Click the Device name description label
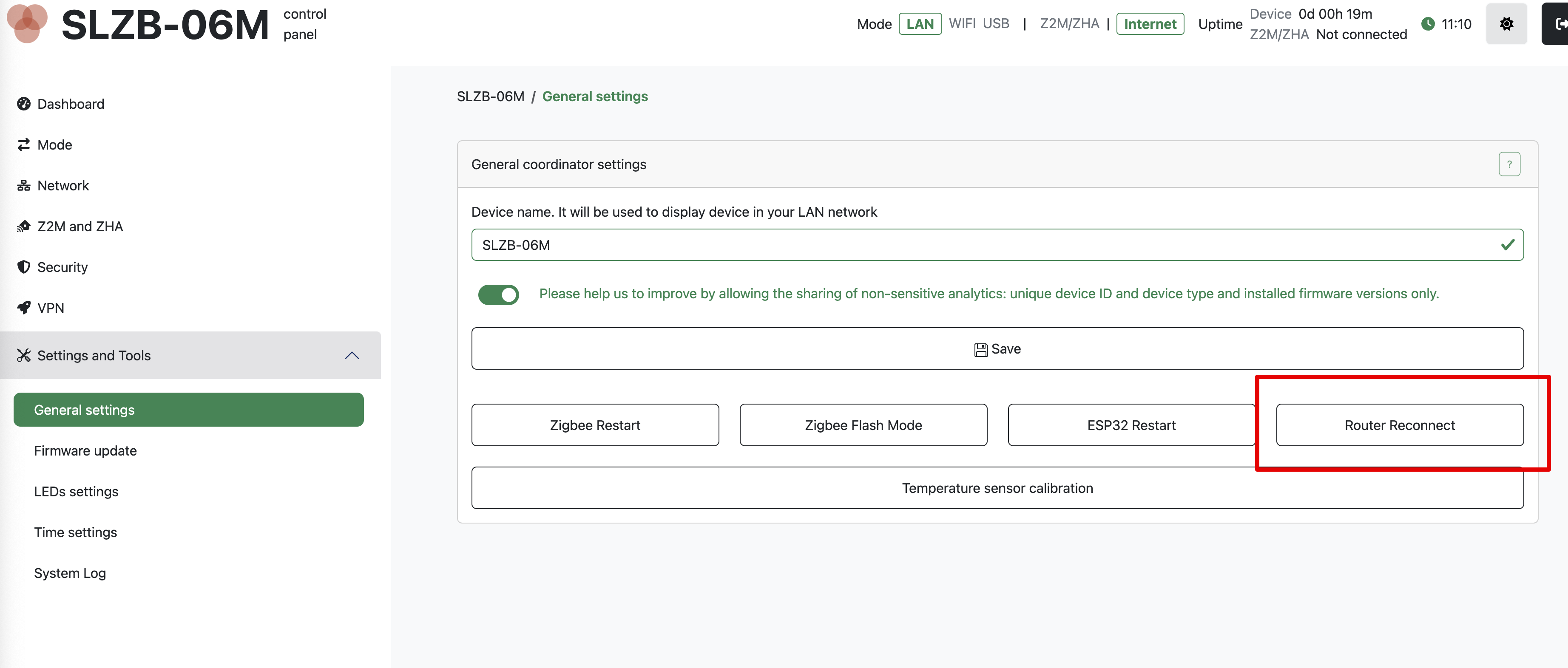The height and width of the screenshot is (668, 1568). pos(674,212)
